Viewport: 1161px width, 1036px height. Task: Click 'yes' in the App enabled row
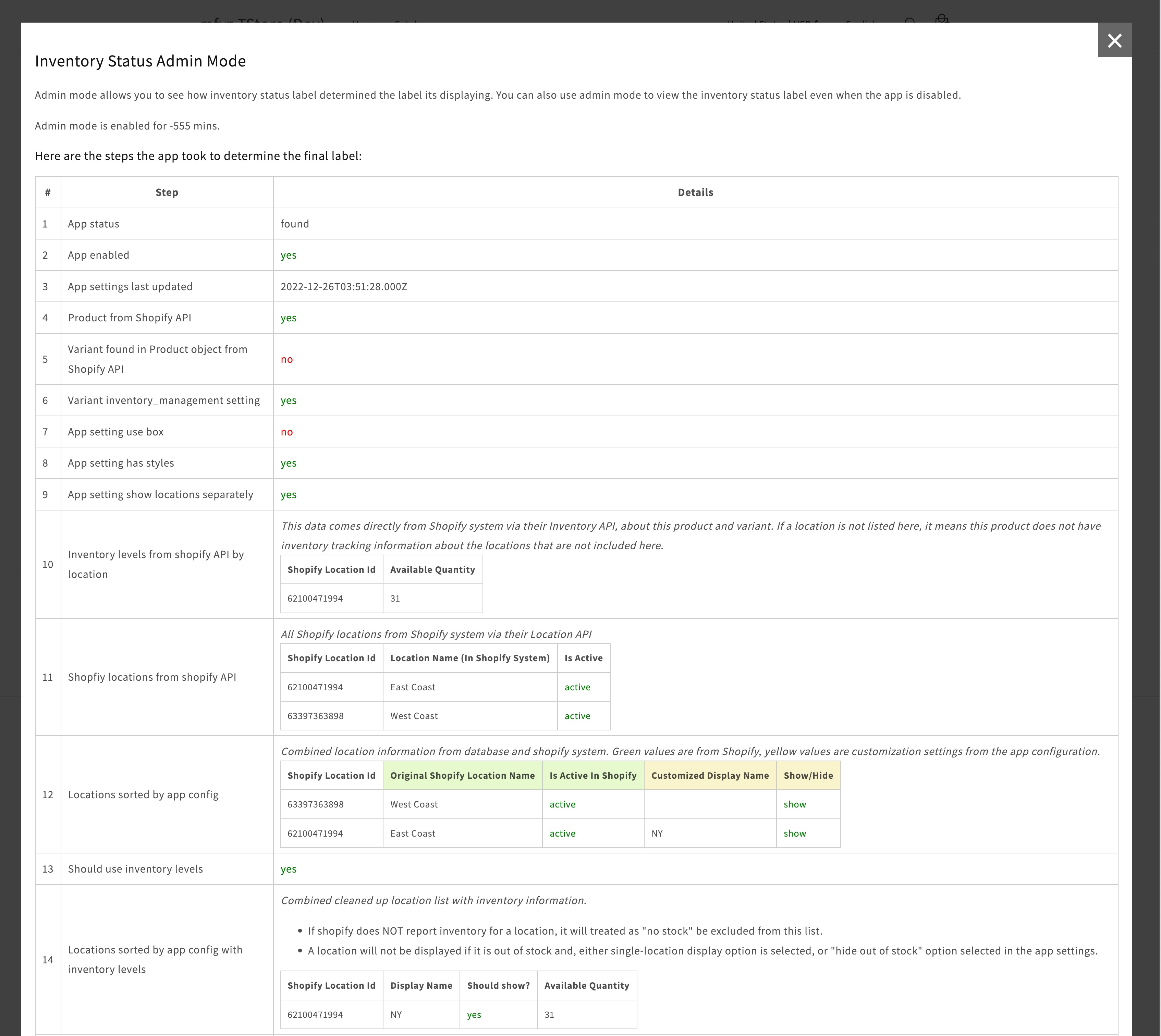coord(288,255)
